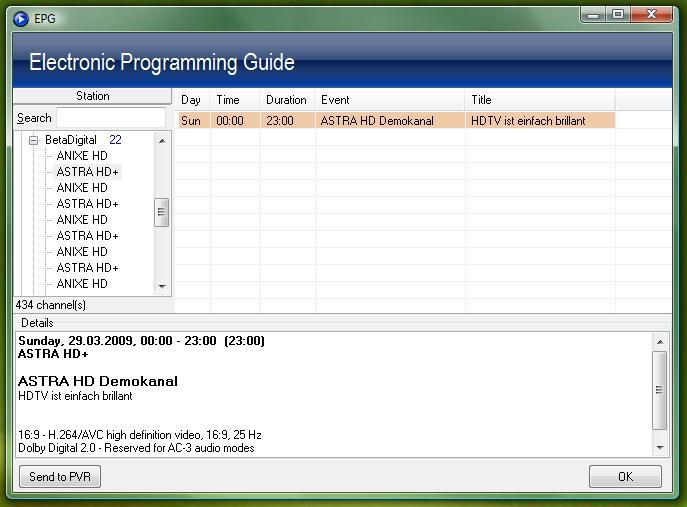Click the details pane scroll down arrow
This screenshot has height=507, width=687.
coord(660,448)
